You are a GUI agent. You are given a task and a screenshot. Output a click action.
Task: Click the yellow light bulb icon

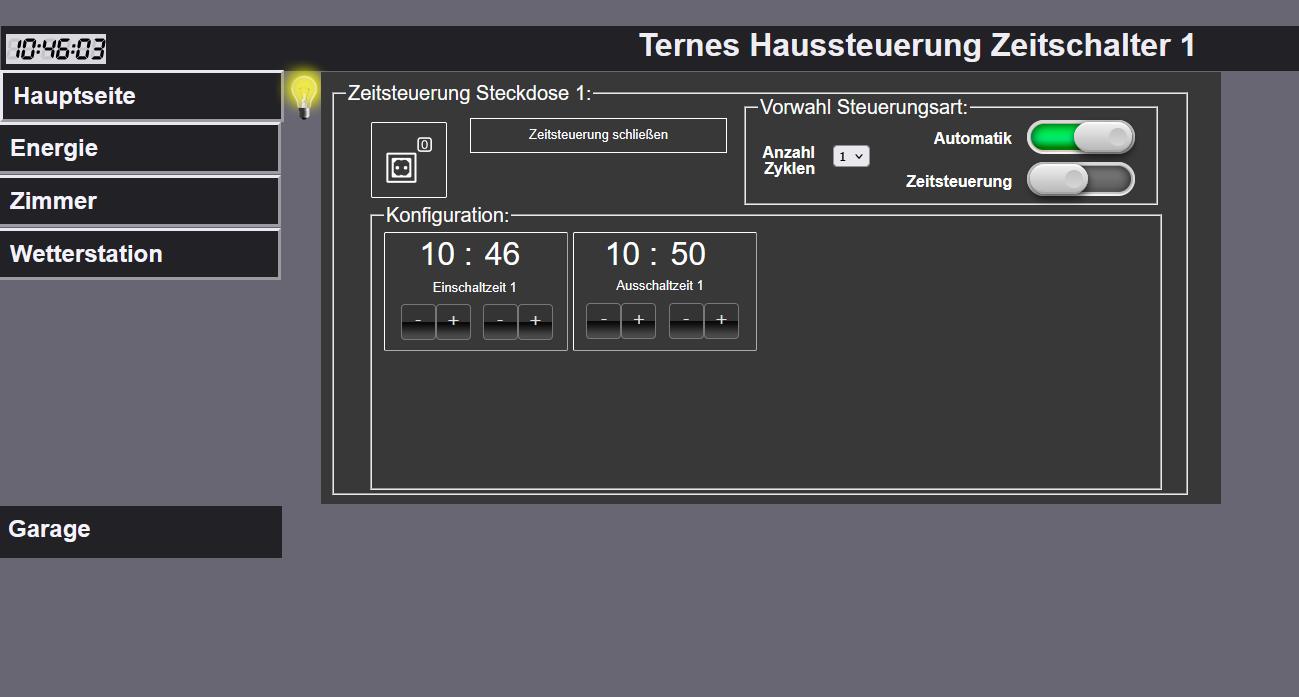pyautogui.click(x=304, y=96)
